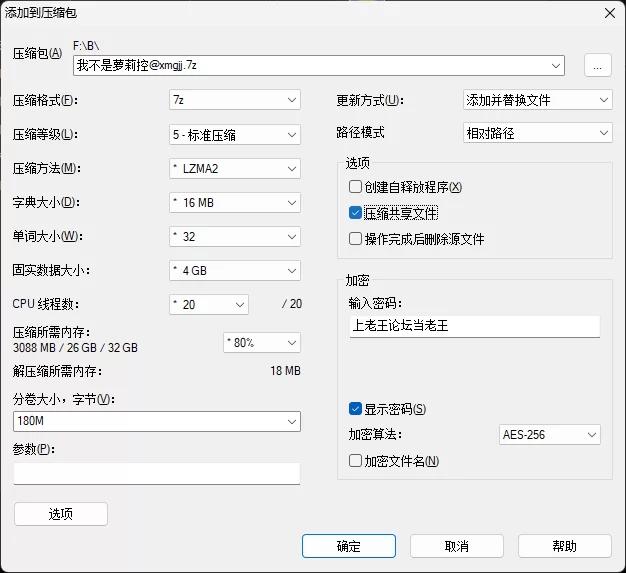Expand 路径模式 相对路径 dropdown

click(x=537, y=133)
